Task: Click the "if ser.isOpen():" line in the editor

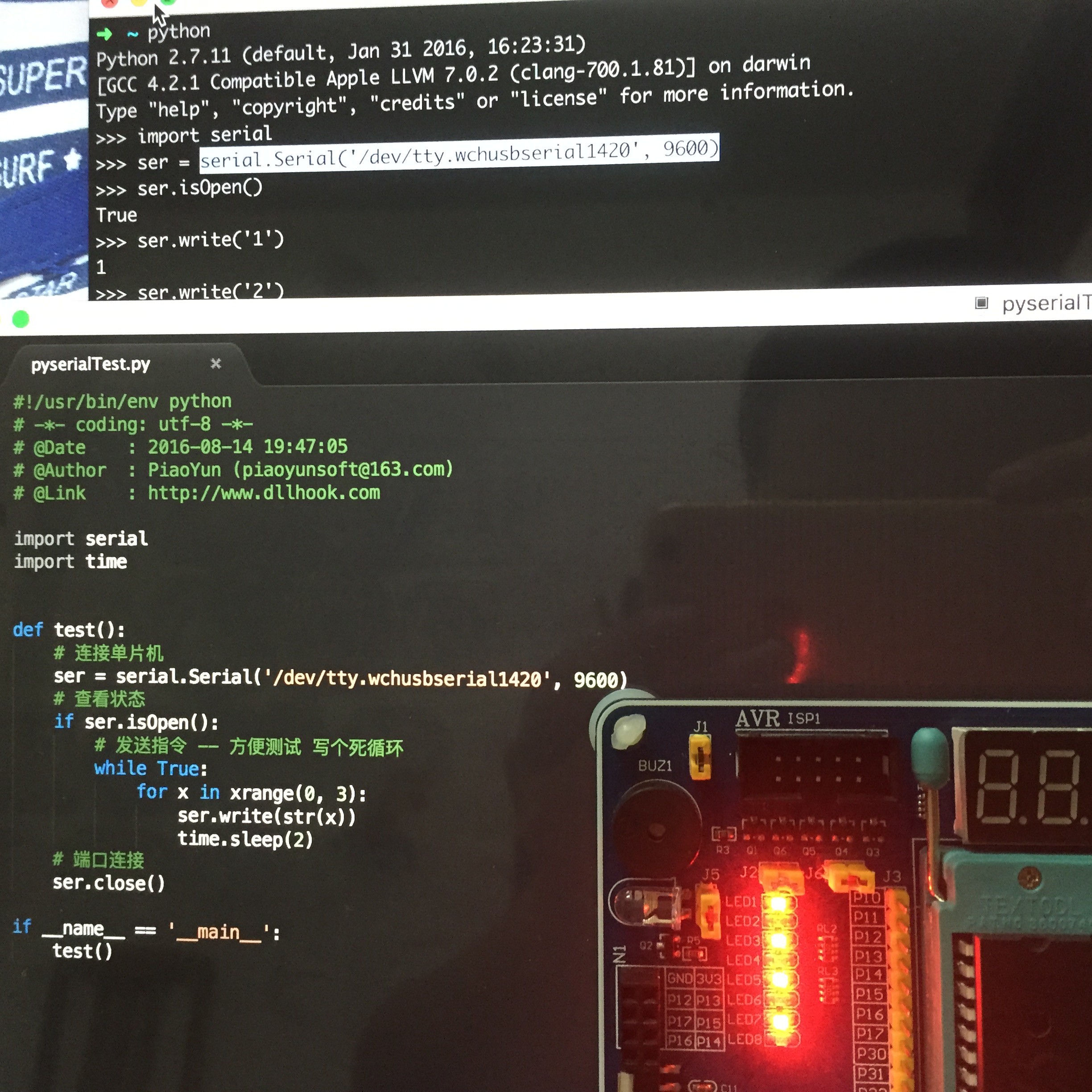Action: coord(136,722)
